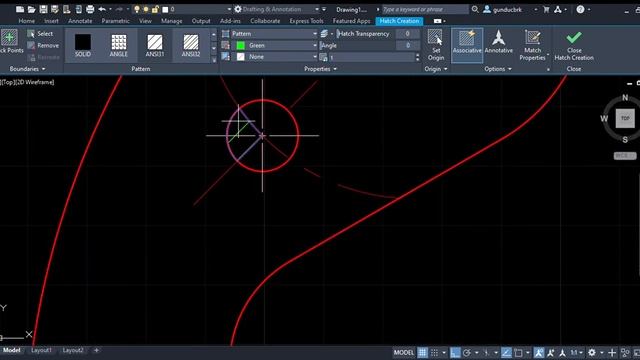Click the Hatch Transparency value field
The height and width of the screenshot is (360, 640).
[x=407, y=34]
